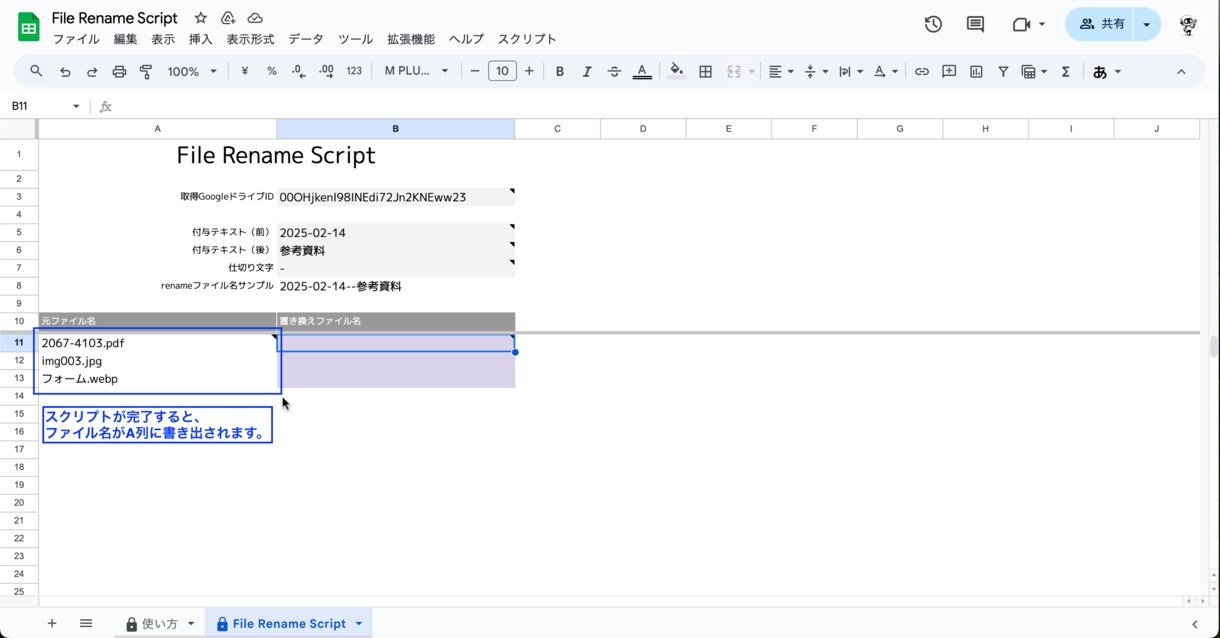Screen dimensions: 1220x638
Task: Click the font size field showing 10
Action: 502,71
